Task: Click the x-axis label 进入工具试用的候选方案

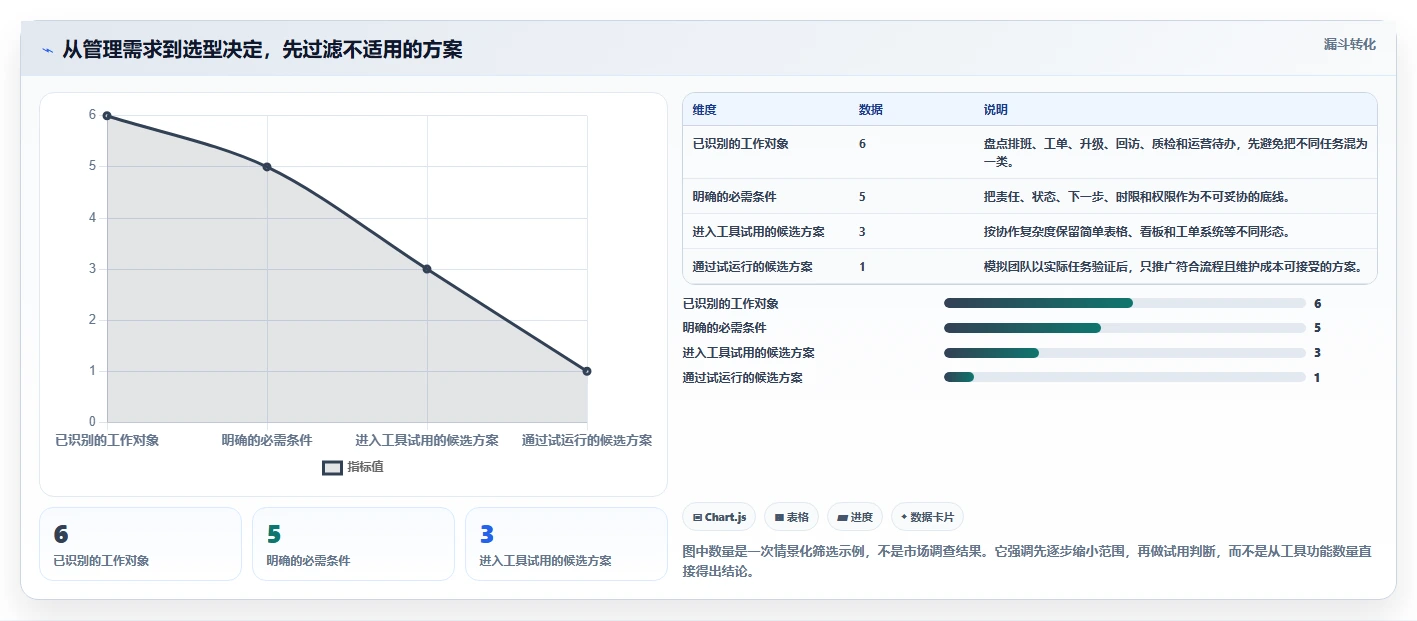Action: pos(427,440)
